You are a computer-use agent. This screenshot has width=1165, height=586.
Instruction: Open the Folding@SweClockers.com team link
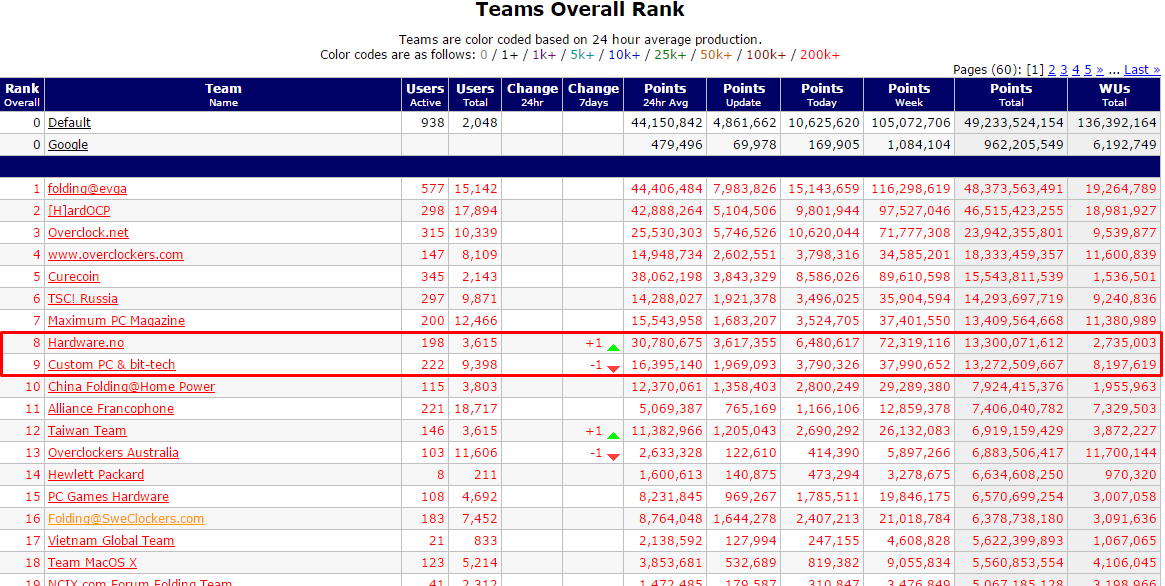click(x=126, y=518)
